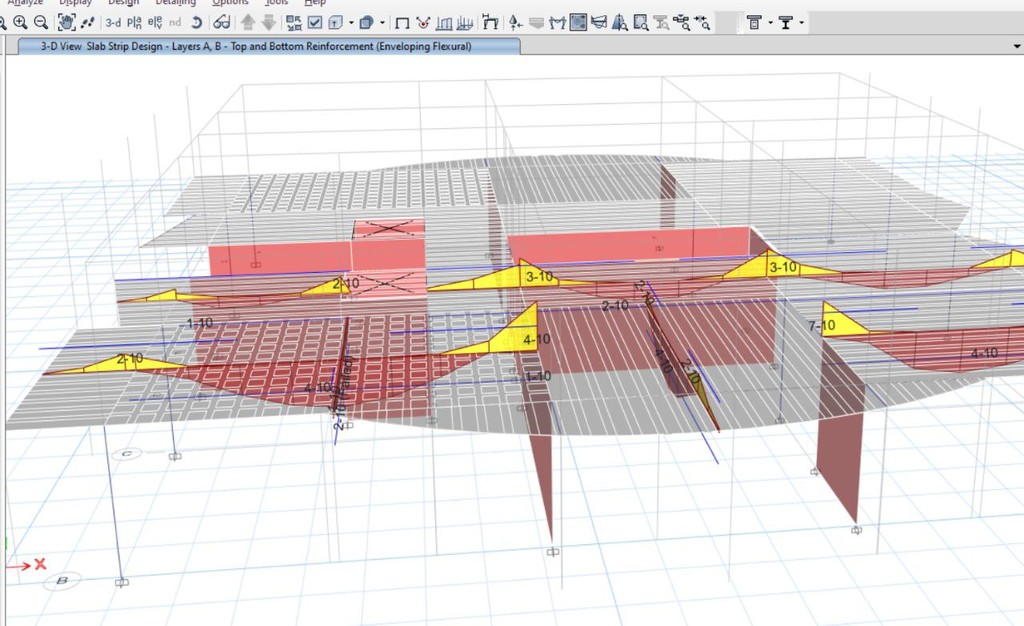Open window list arrow at tab bar end
Image resolution: width=1024 pixels, height=626 pixels.
1017,46
